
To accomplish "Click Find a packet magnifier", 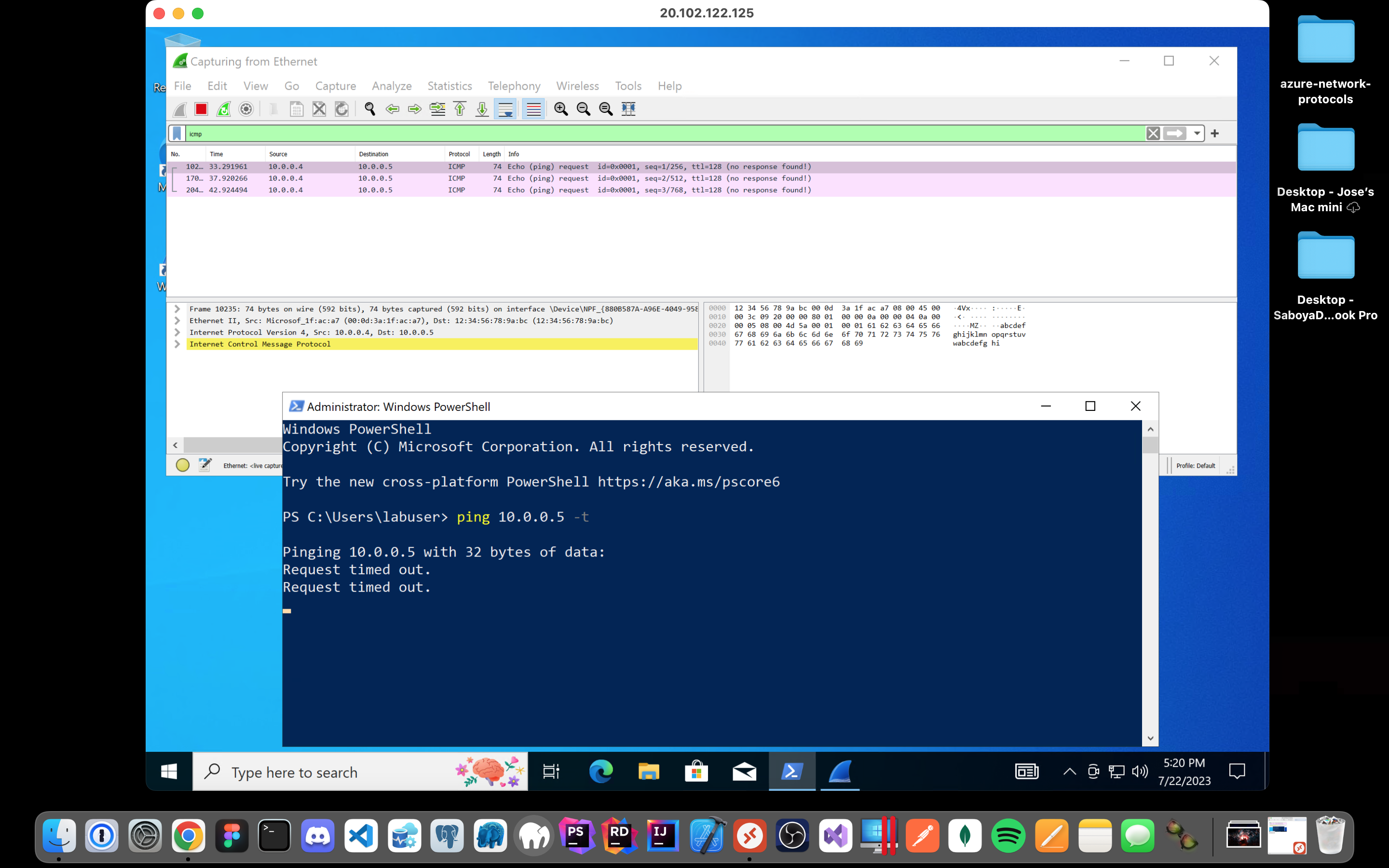I will [x=369, y=109].
